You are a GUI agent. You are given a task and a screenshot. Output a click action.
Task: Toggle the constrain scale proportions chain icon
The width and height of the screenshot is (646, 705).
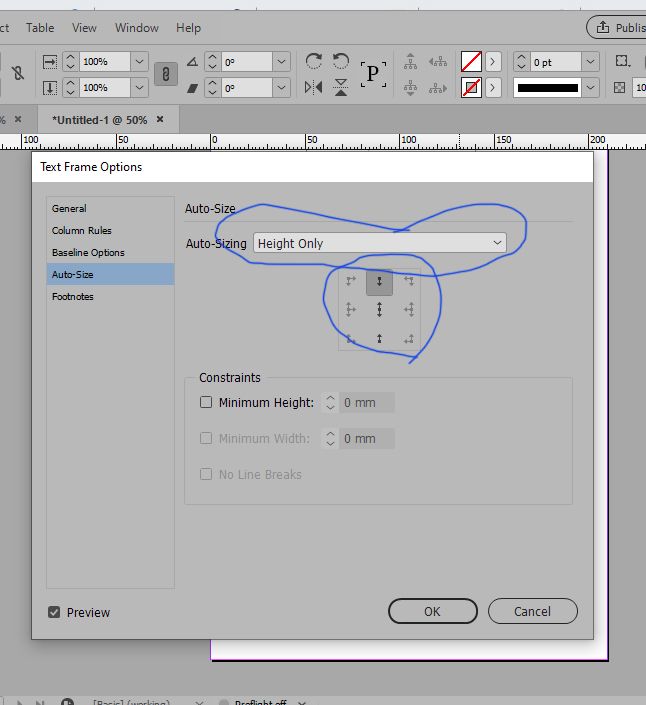coord(166,74)
